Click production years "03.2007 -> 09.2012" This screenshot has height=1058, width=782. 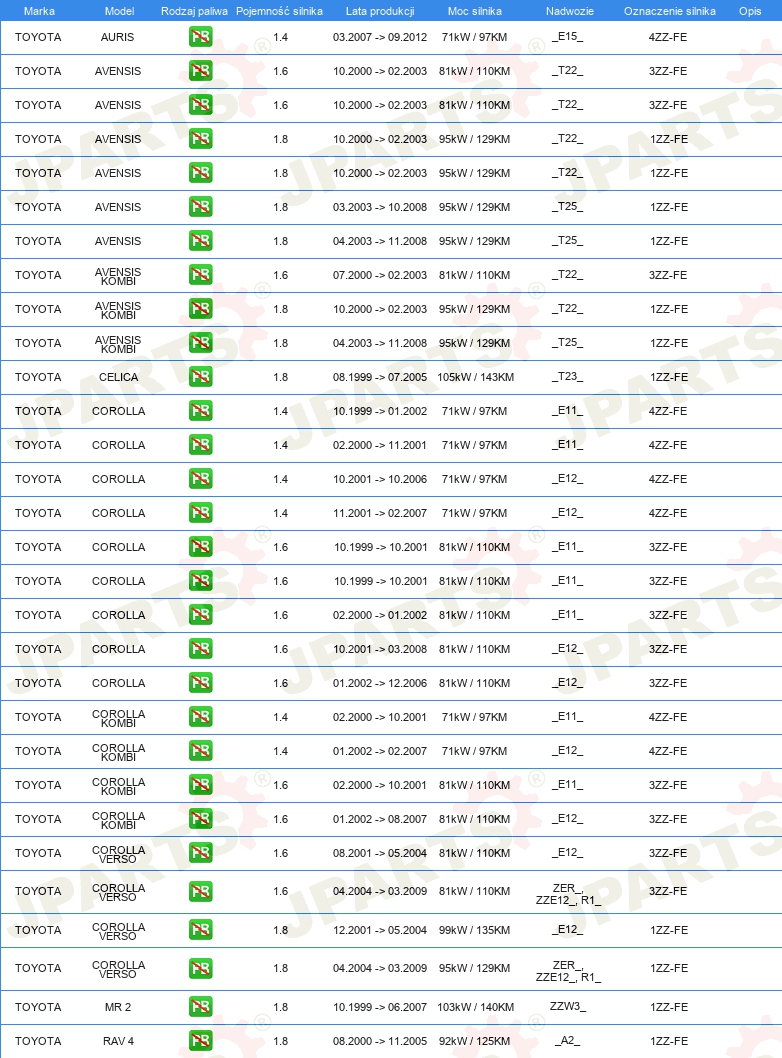[x=380, y=37]
